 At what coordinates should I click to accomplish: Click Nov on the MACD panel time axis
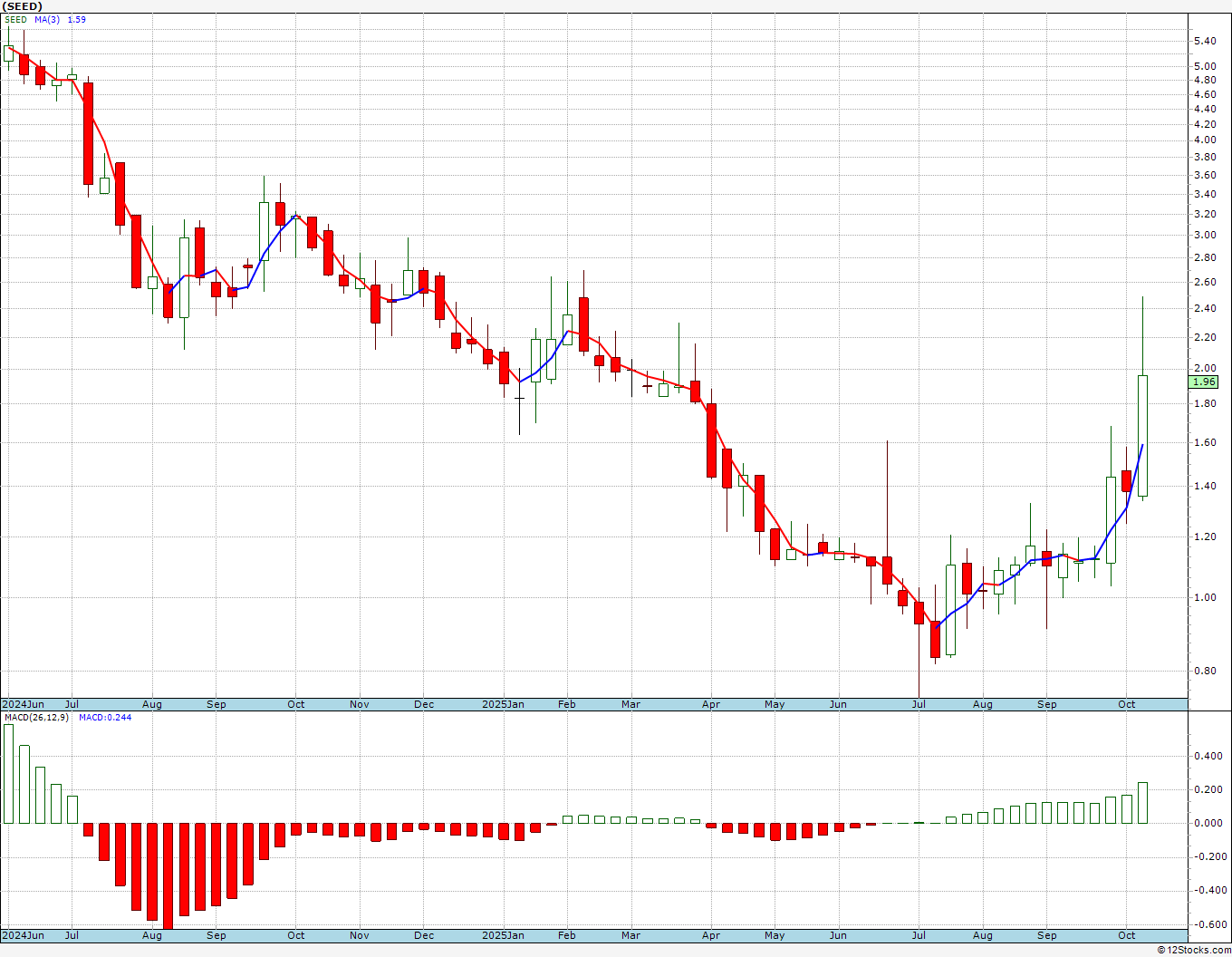tap(360, 935)
